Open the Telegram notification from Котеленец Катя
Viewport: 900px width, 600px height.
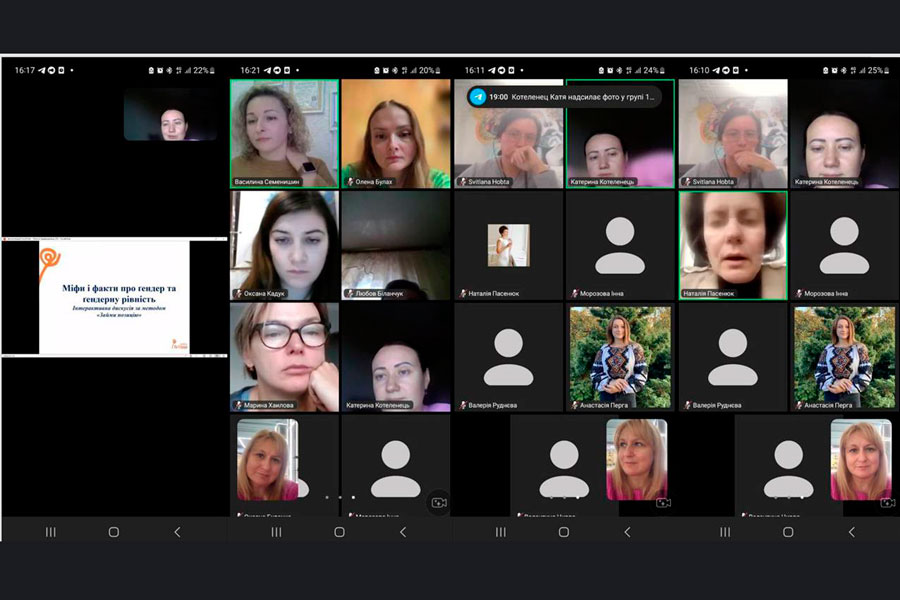pyautogui.click(x=564, y=97)
